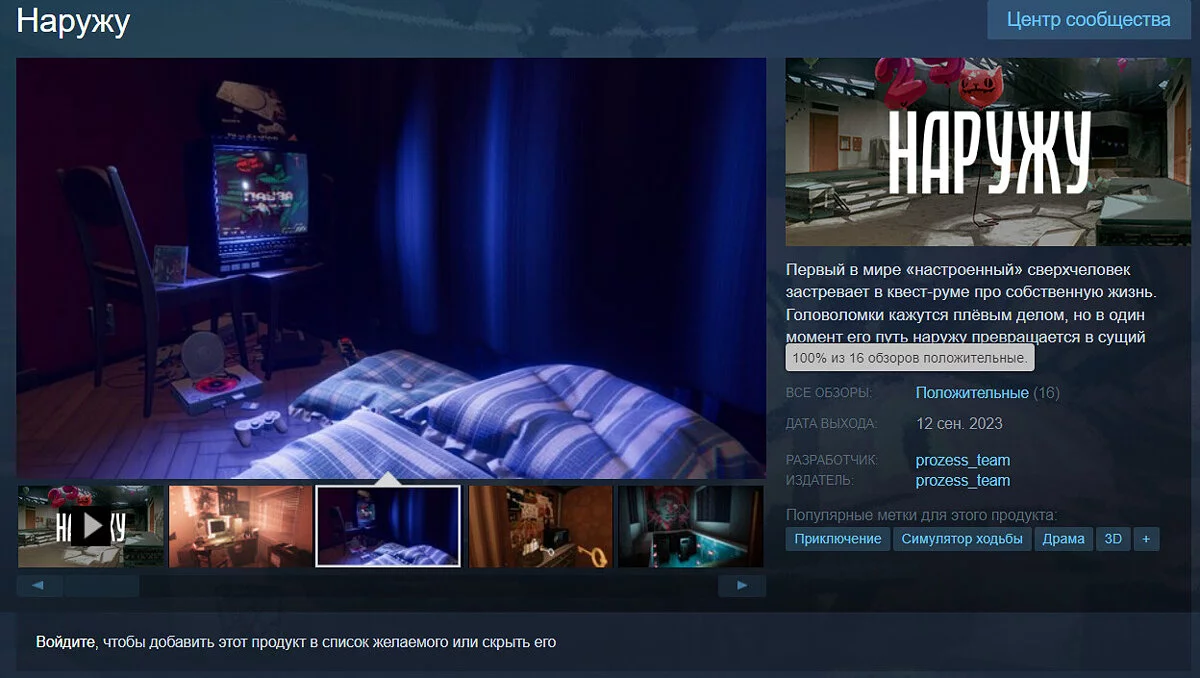Image resolution: width=1200 pixels, height=678 pixels.
Task: Select the blue bedroom screenshot thumbnail
Action: tap(388, 526)
